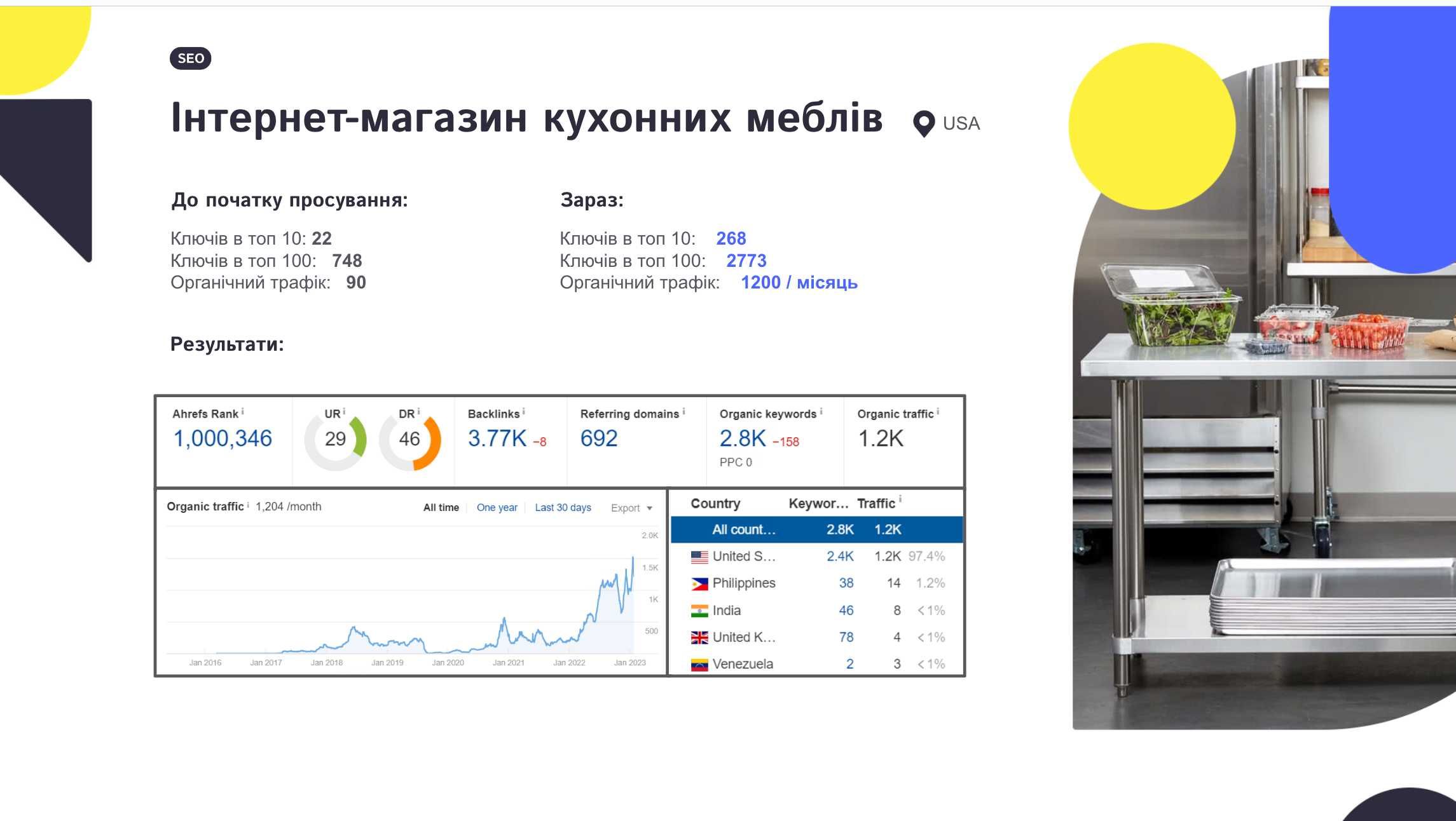Open the Venezuela keywords count 2
The image size is (1456, 821).
850,664
